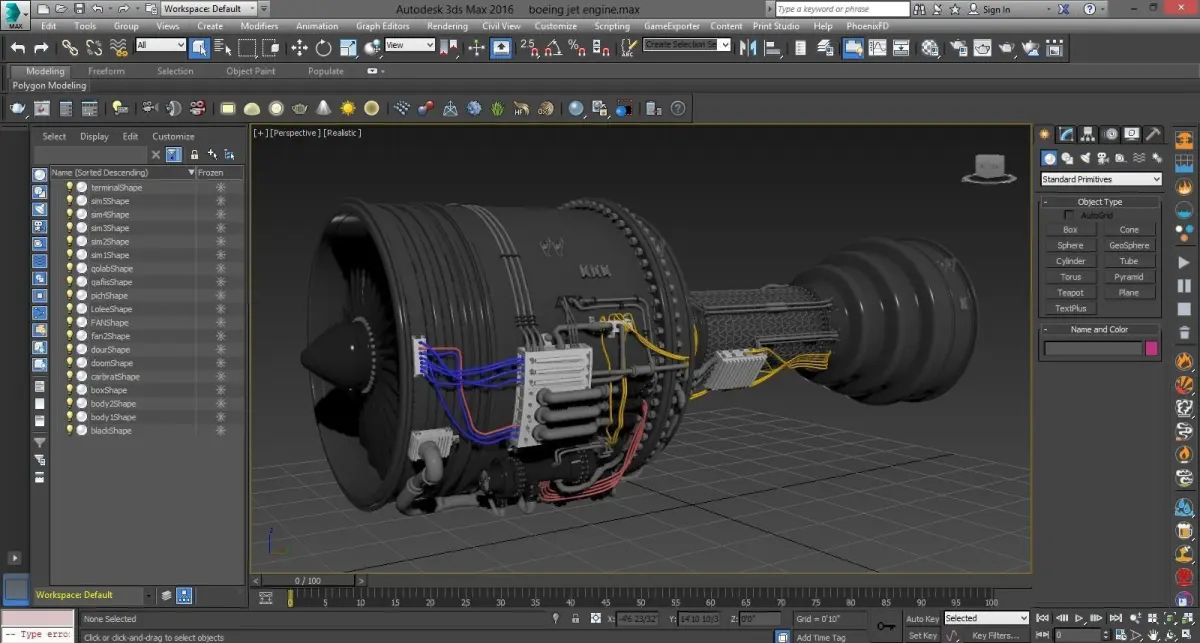Toggle light bulb visibility for terminalShape
The image size is (1200, 643).
[x=70, y=188]
